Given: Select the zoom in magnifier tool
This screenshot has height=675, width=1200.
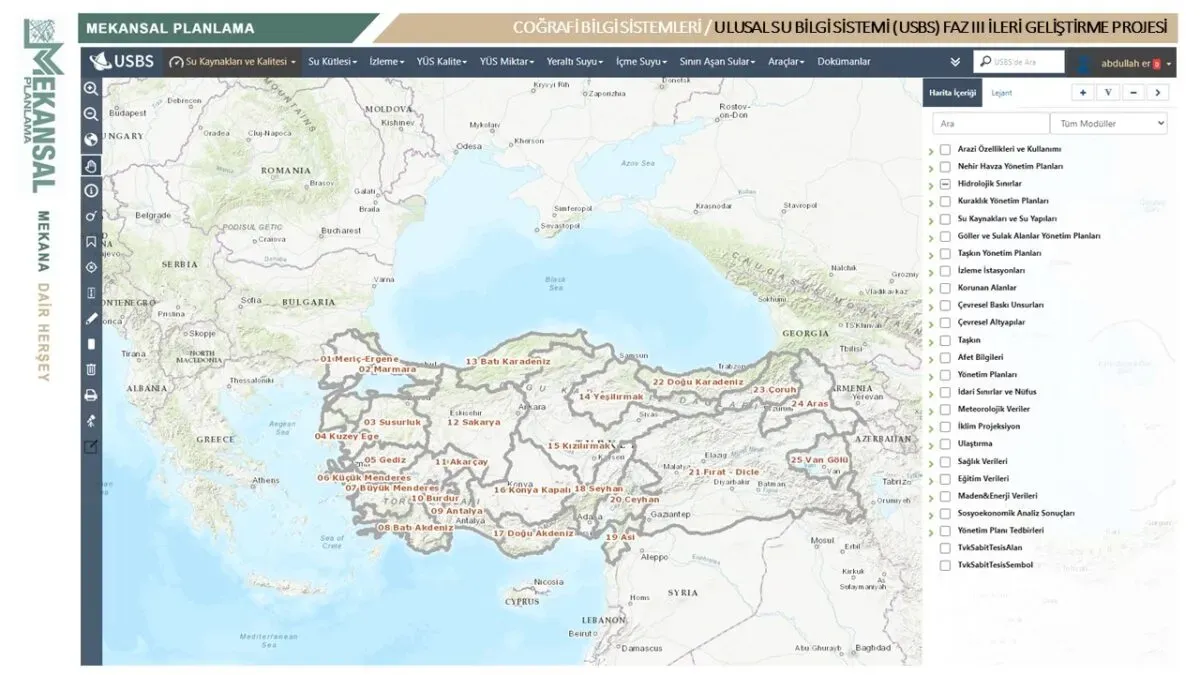Looking at the screenshot, I should click(x=91, y=88).
